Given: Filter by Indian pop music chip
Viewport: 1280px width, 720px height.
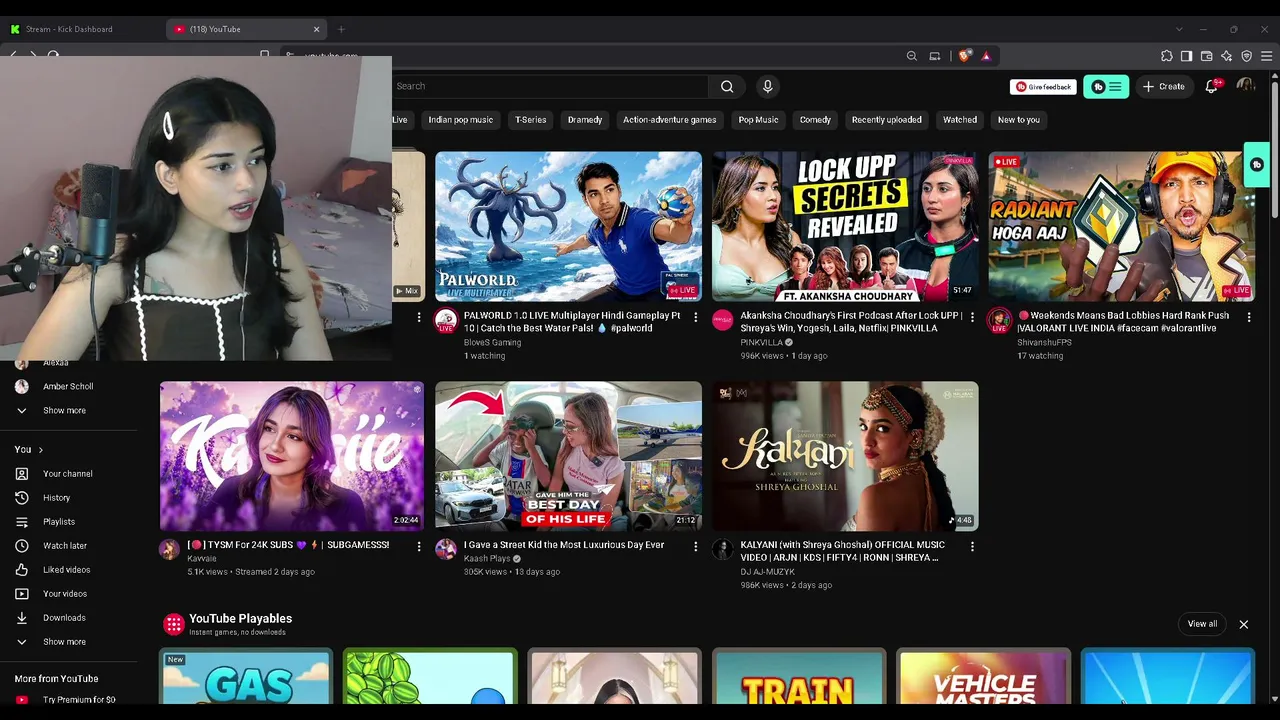Looking at the screenshot, I should point(461,120).
